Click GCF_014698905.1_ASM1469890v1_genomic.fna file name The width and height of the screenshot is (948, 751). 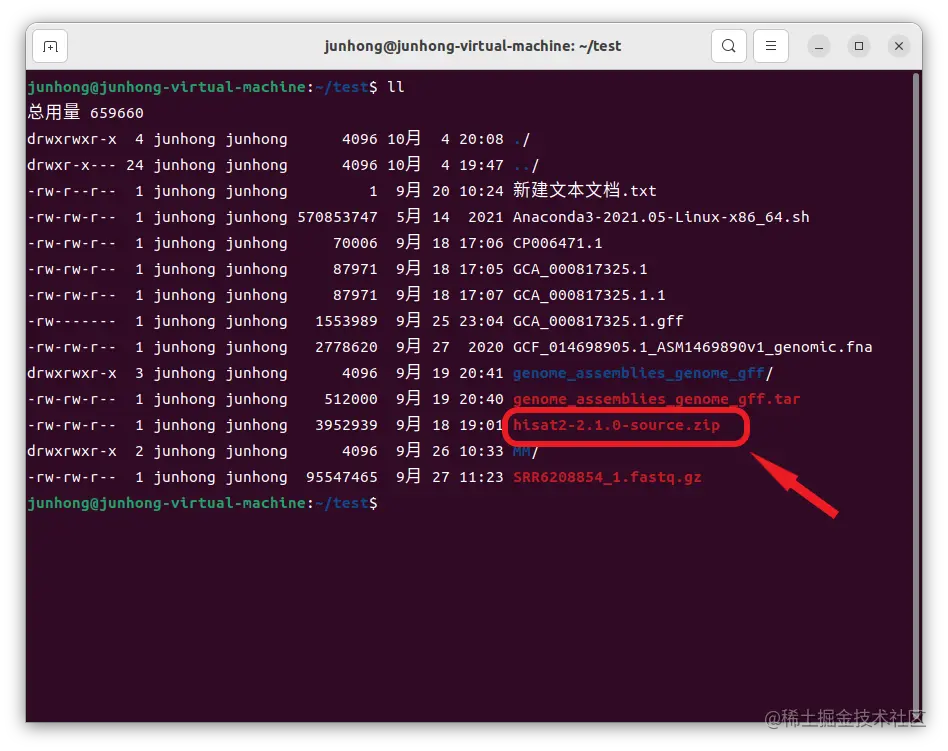[x=692, y=347]
